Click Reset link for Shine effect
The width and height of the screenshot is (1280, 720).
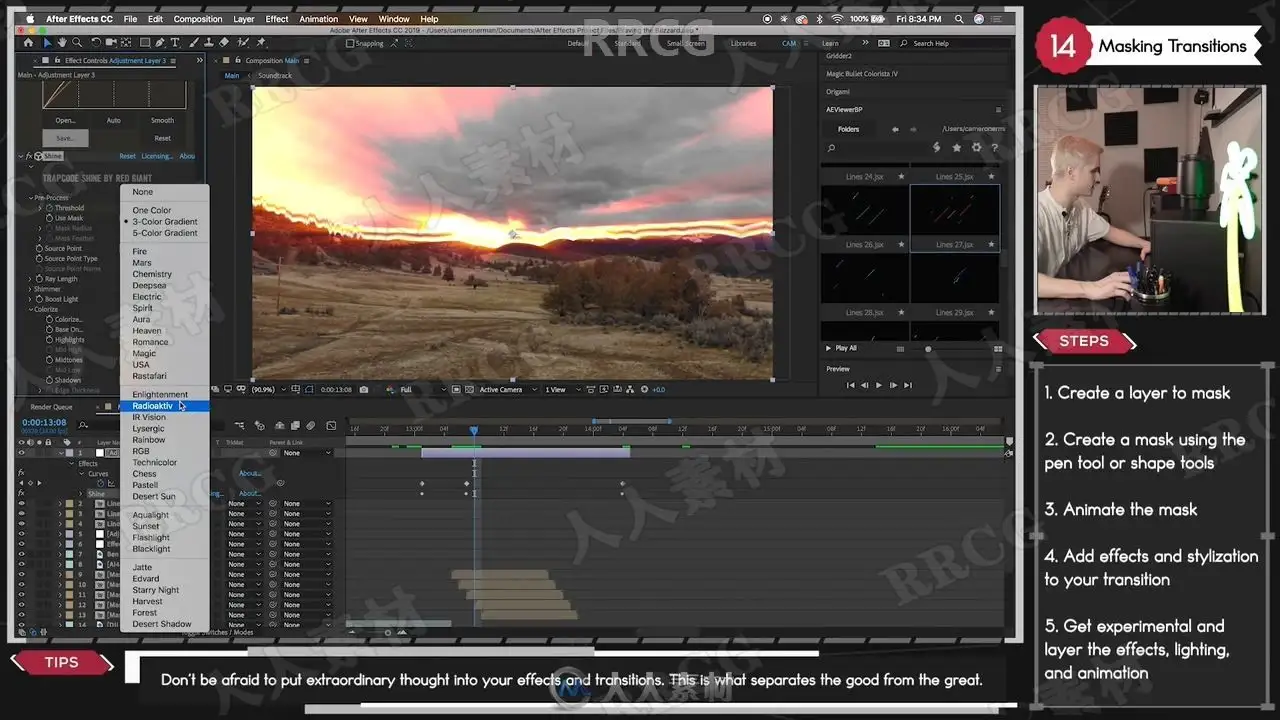pos(128,156)
